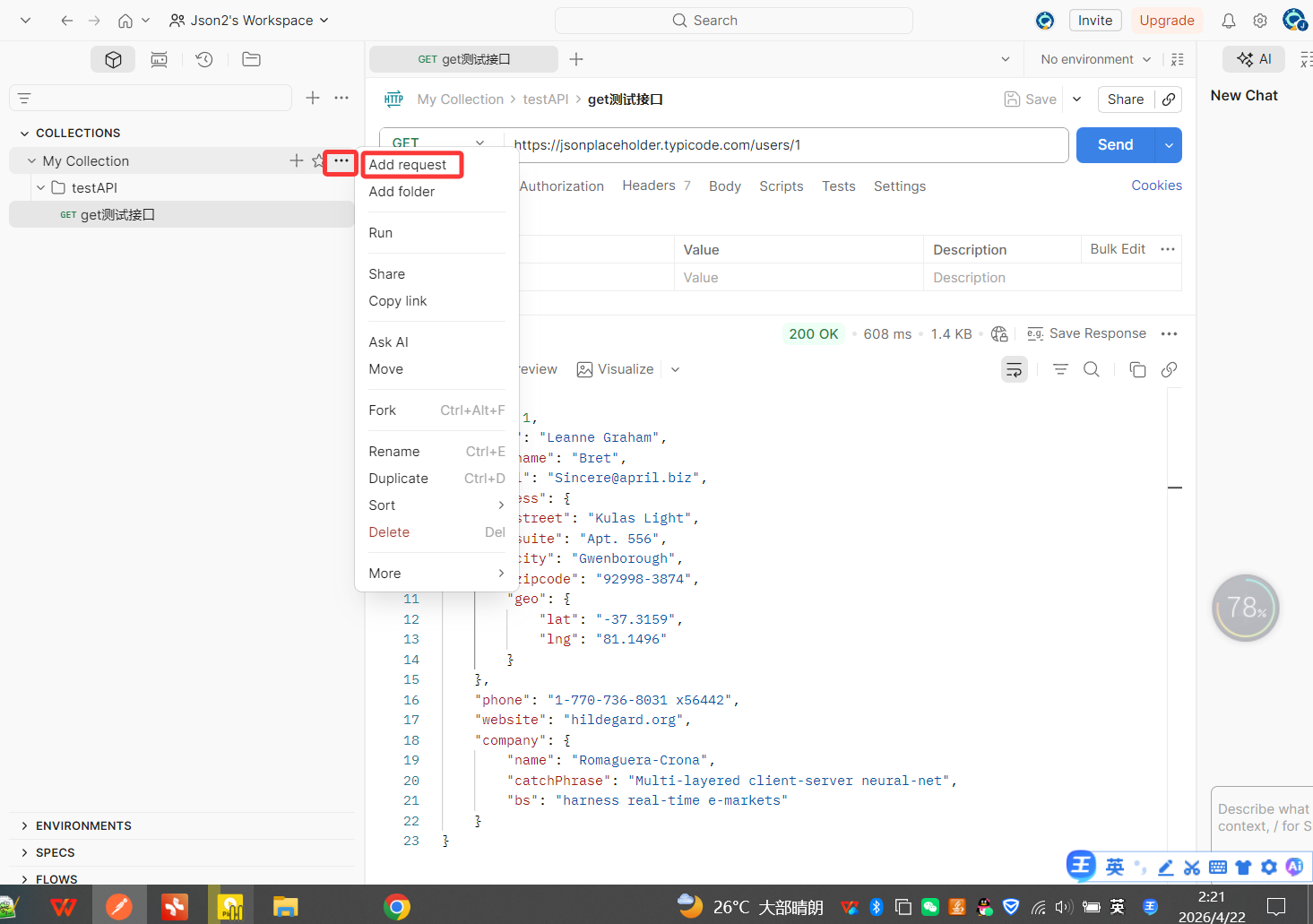
Task: Open the Environments sidebar icon
Action: [x=159, y=59]
